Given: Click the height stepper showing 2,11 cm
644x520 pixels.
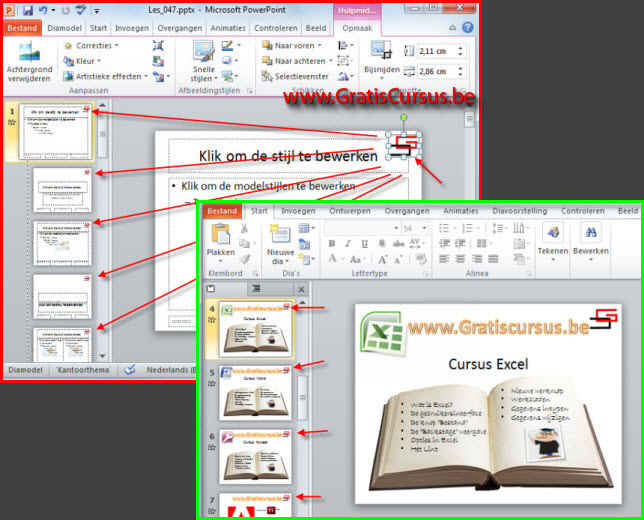Looking at the screenshot, I should tap(460, 51).
